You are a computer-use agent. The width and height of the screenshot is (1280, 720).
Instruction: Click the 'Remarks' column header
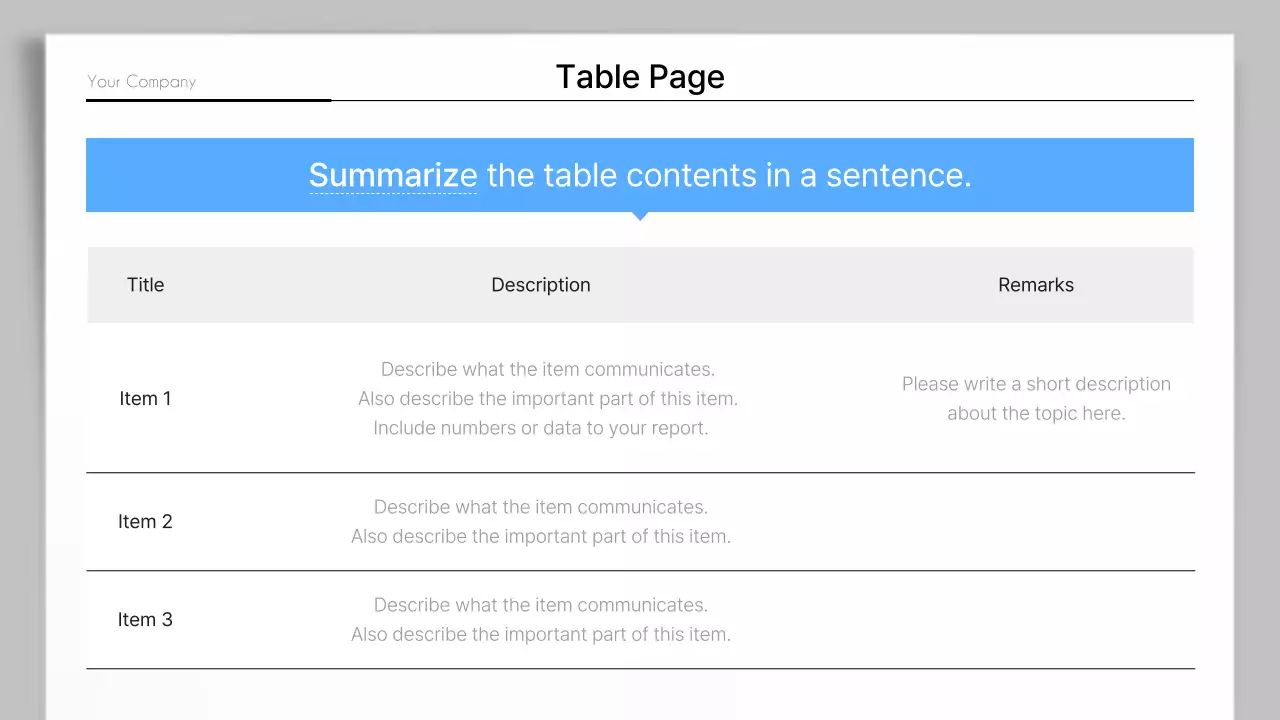[x=1036, y=284]
